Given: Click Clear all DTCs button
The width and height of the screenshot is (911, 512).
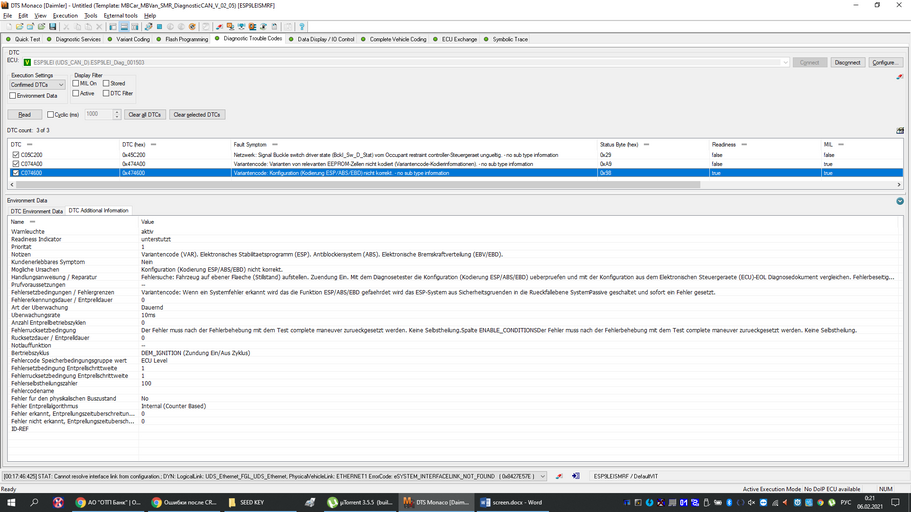Looking at the screenshot, I should (145, 114).
